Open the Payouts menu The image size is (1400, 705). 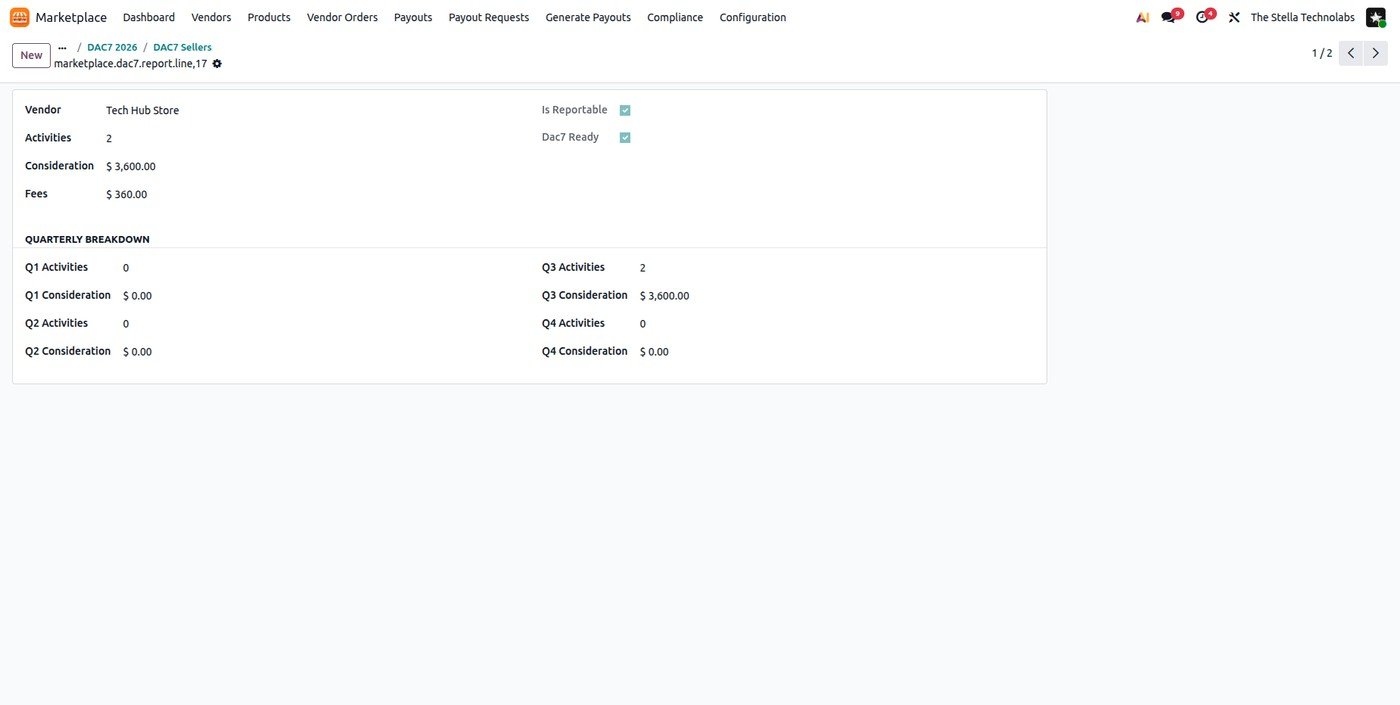[x=413, y=17]
